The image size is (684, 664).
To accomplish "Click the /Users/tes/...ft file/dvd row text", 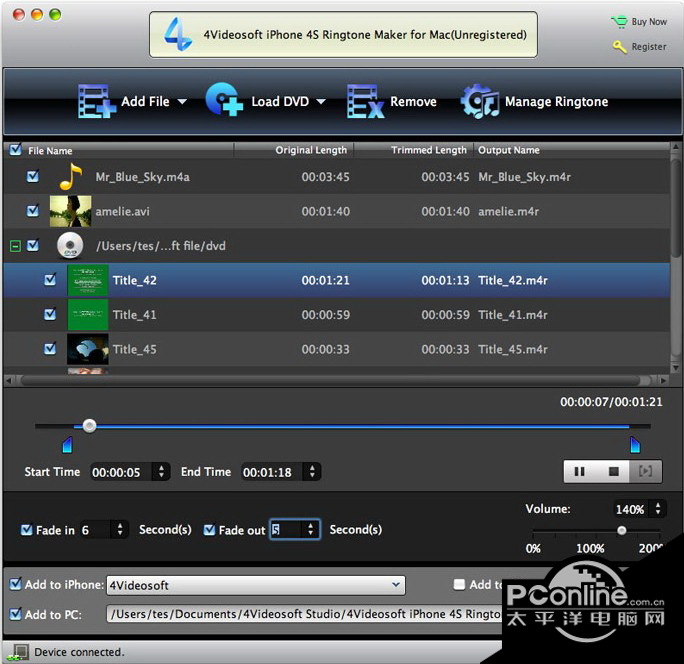I will (x=161, y=246).
